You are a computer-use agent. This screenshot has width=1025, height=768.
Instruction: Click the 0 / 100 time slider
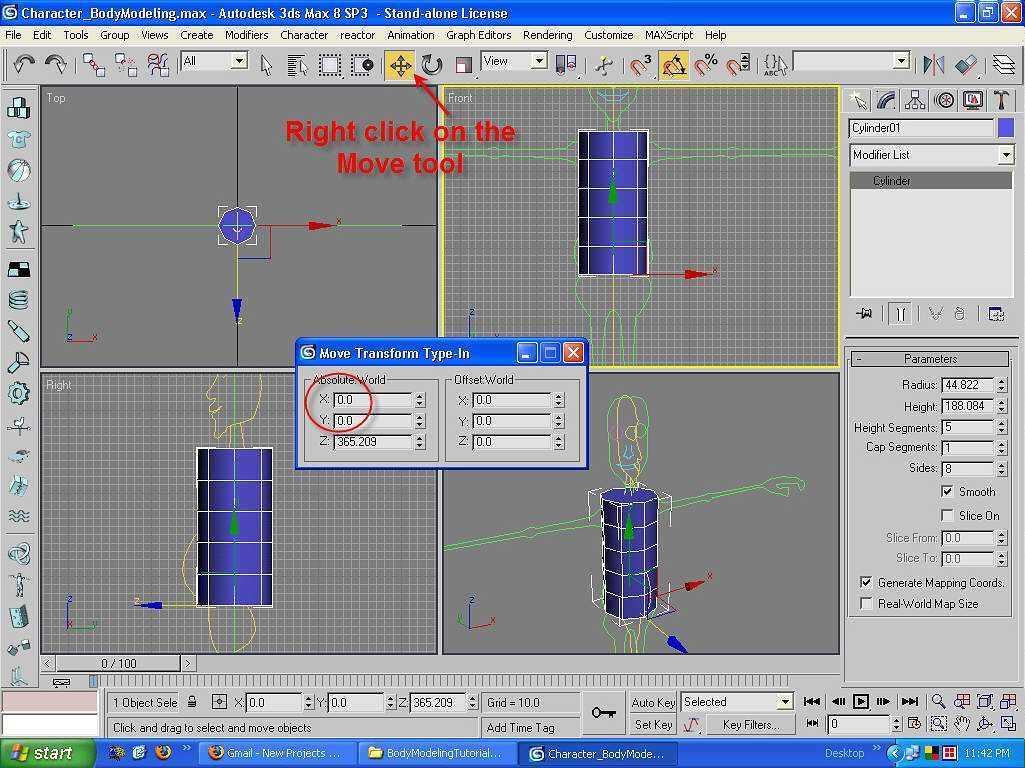[x=118, y=663]
